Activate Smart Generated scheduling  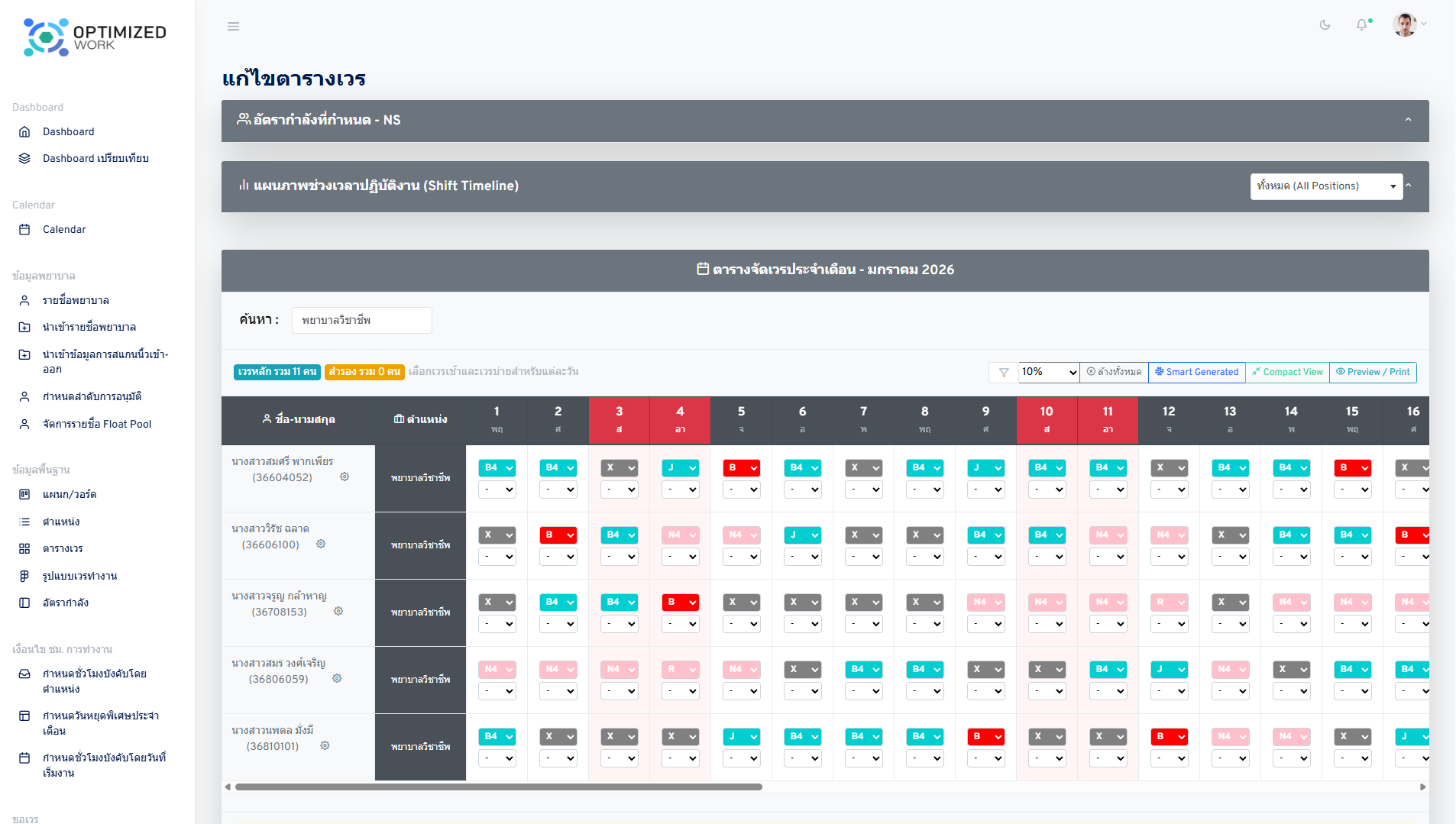[1196, 373]
